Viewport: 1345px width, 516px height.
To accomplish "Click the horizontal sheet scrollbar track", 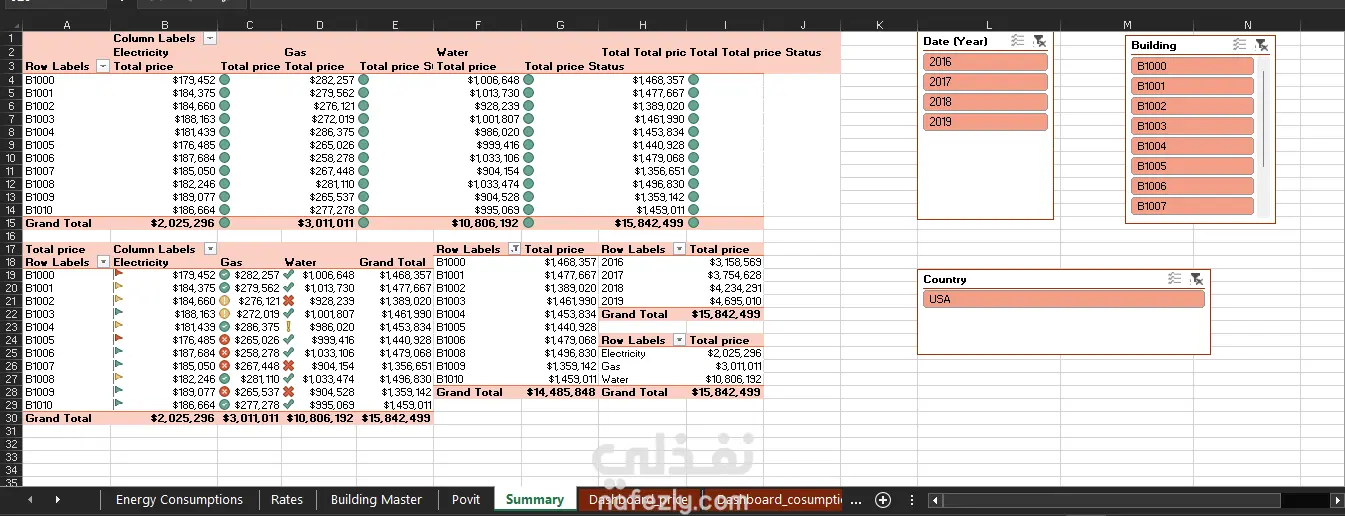I will [1135, 499].
